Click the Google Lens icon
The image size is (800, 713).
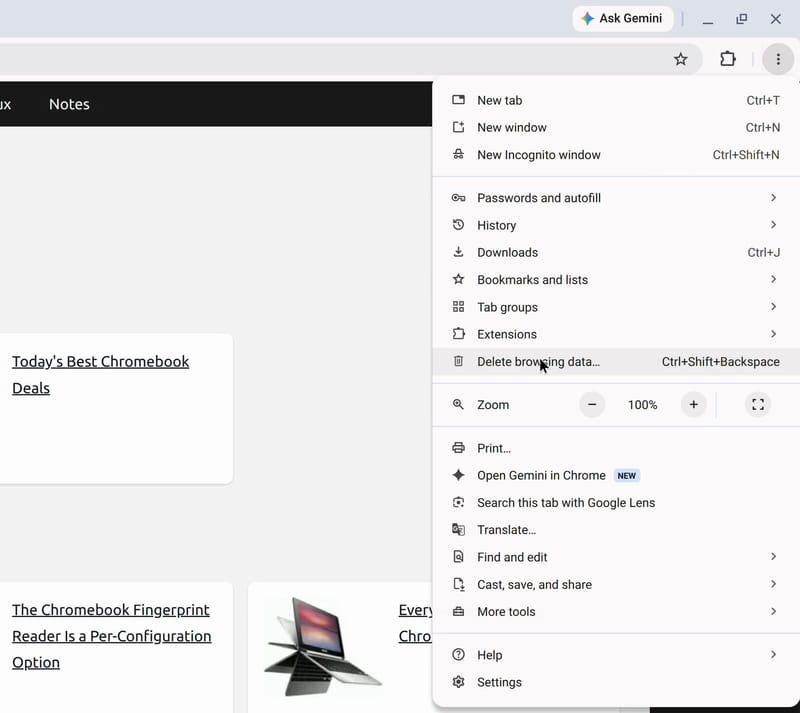[458, 502]
